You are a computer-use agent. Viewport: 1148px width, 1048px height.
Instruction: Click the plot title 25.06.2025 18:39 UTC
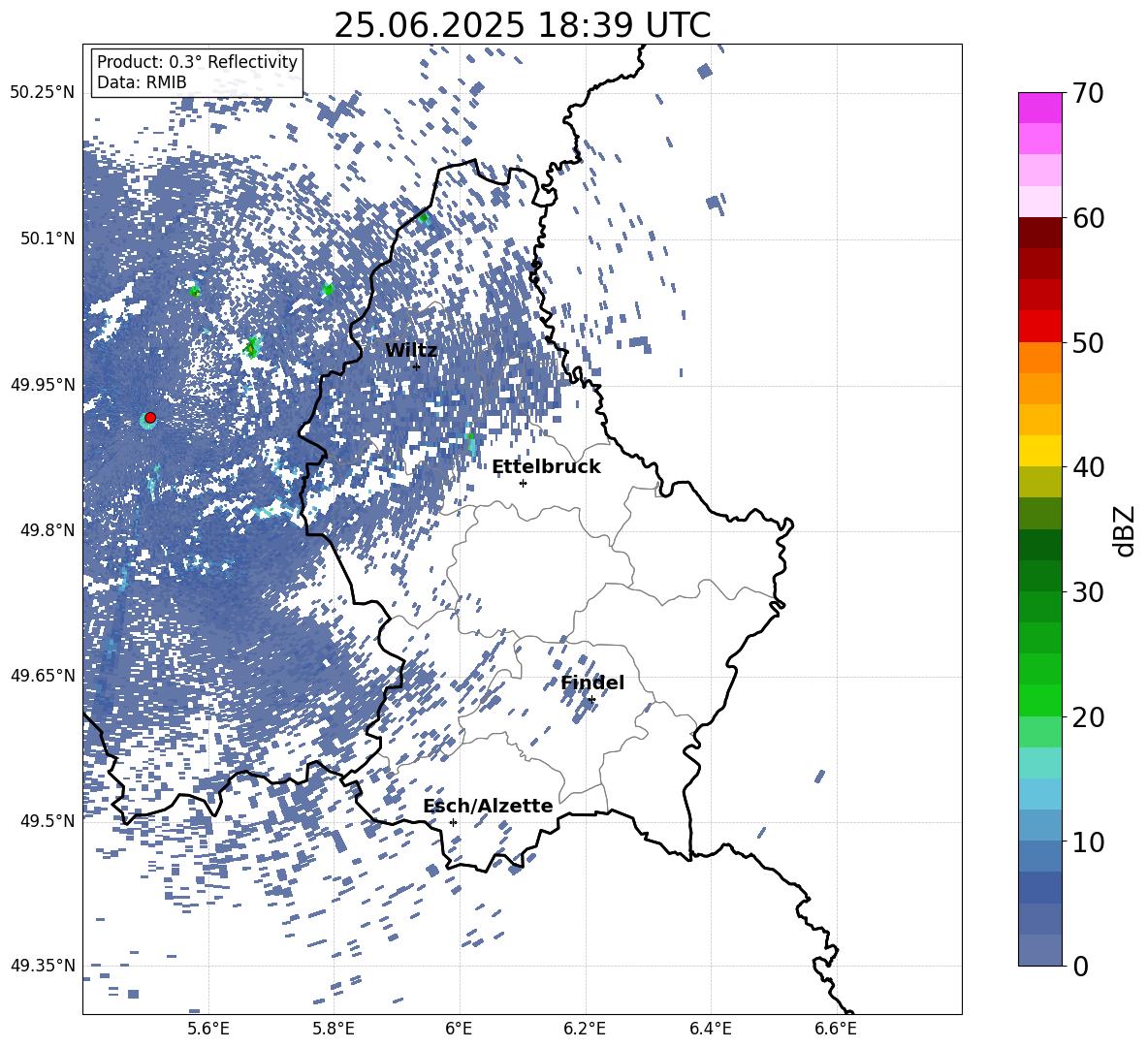click(x=522, y=25)
